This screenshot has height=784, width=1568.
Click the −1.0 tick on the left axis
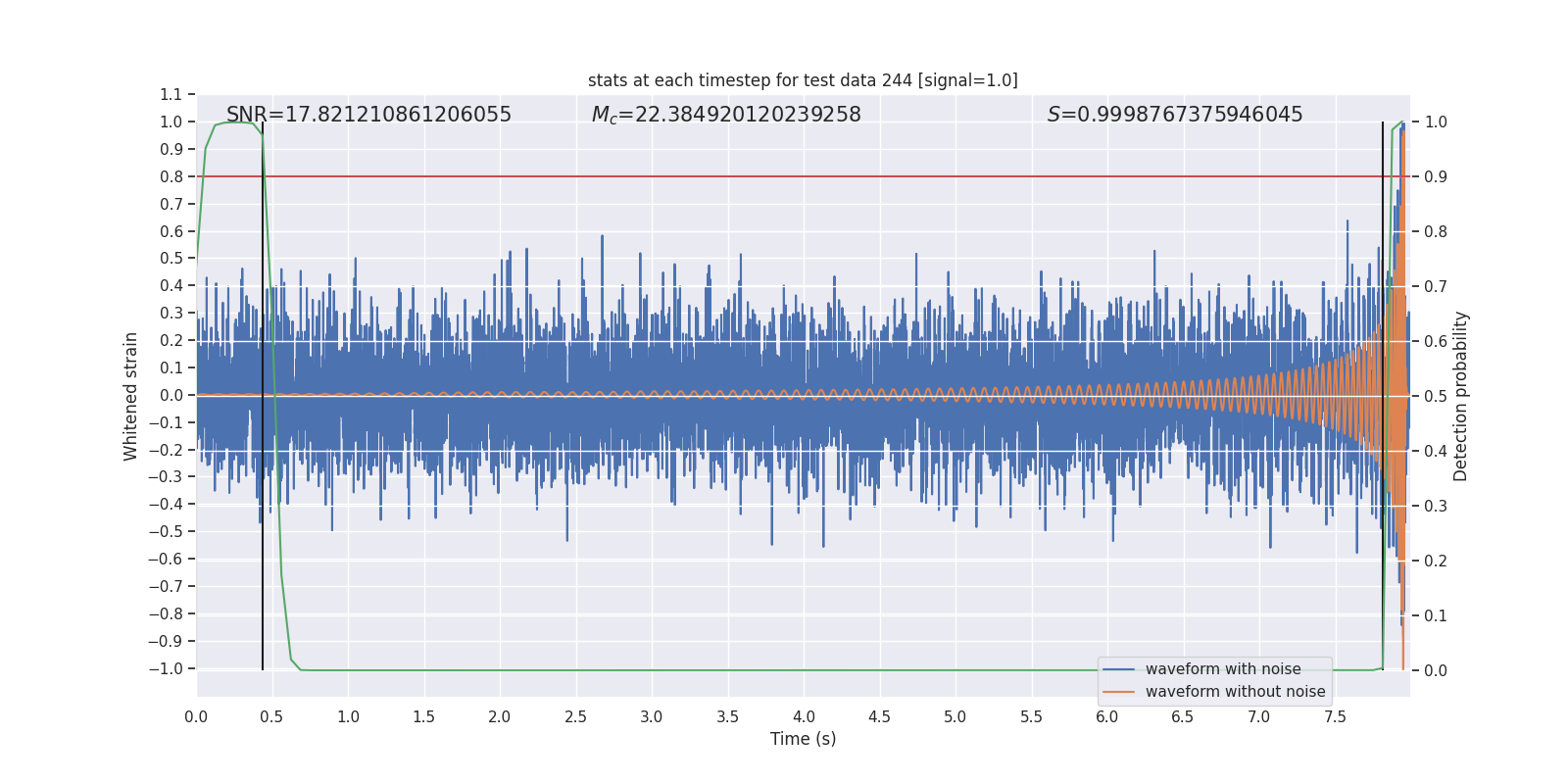coord(166,668)
